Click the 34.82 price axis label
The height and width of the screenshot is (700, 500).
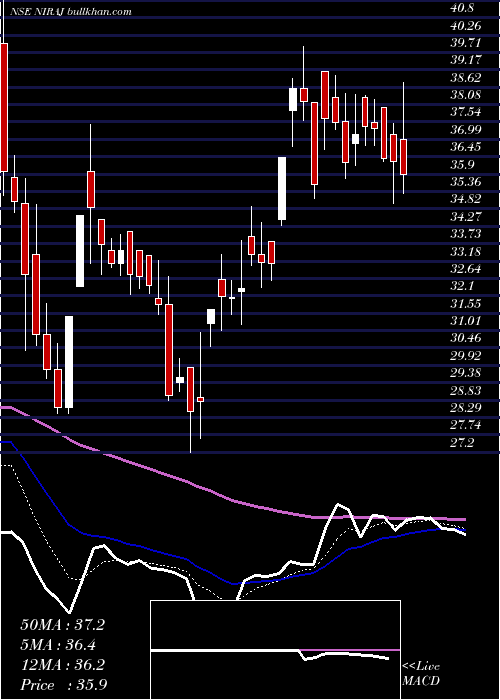click(466, 200)
